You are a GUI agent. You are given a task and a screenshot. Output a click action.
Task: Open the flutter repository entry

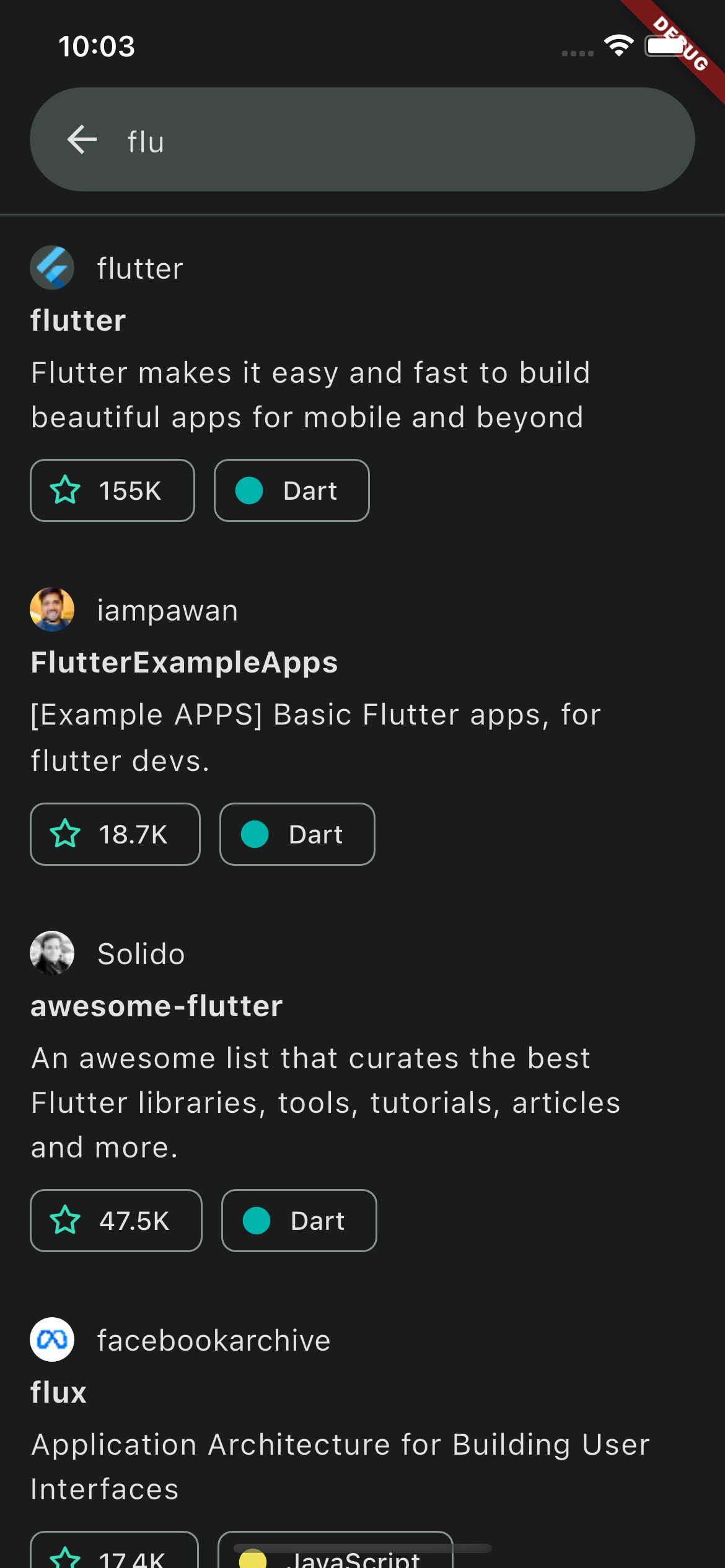pyautogui.click(x=77, y=320)
